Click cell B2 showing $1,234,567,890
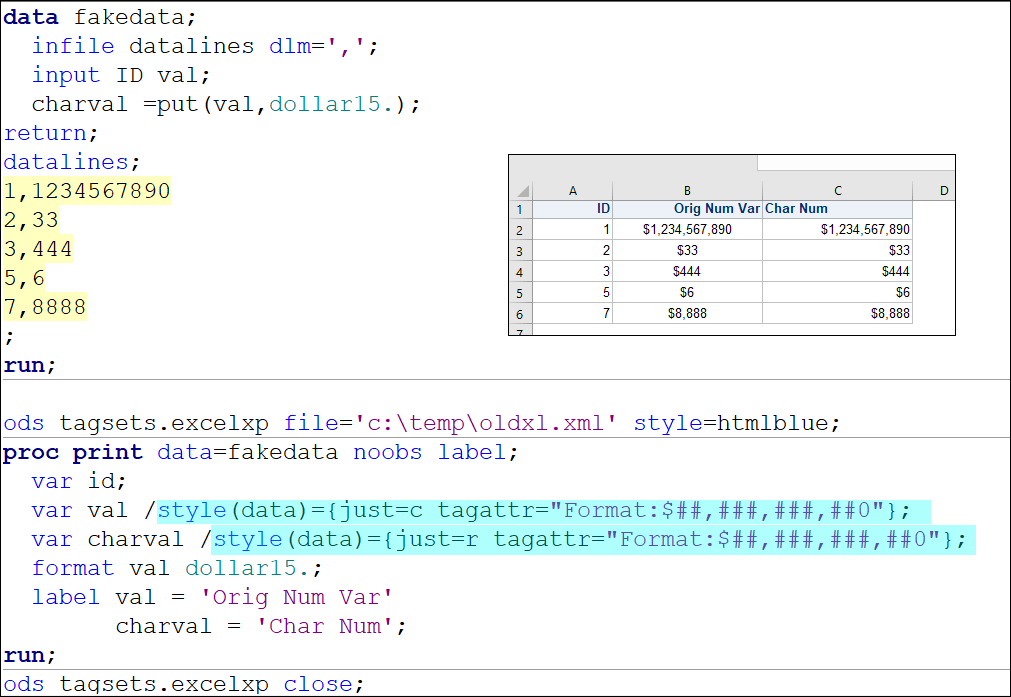 point(687,230)
